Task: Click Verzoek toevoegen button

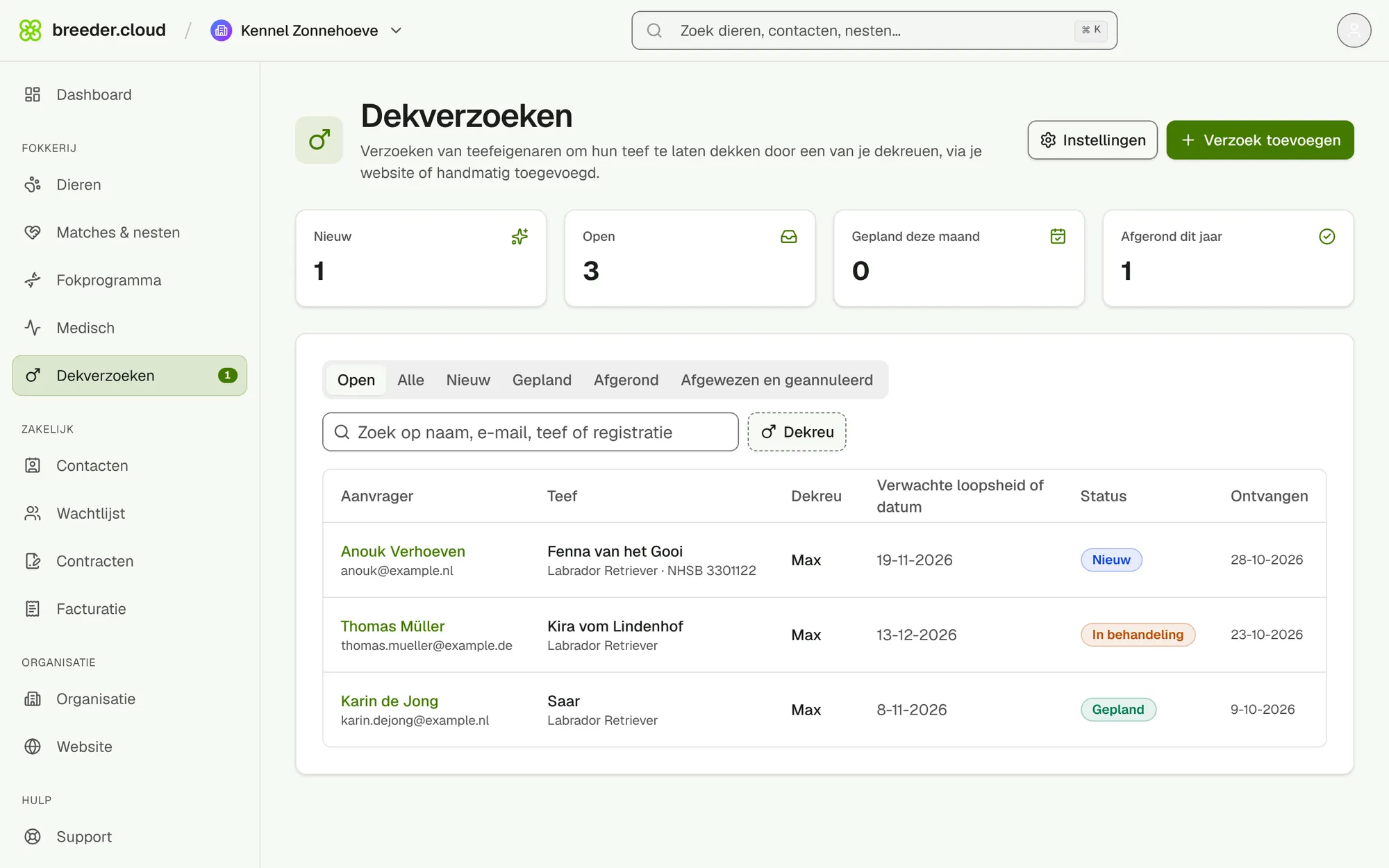Action: [x=1260, y=140]
